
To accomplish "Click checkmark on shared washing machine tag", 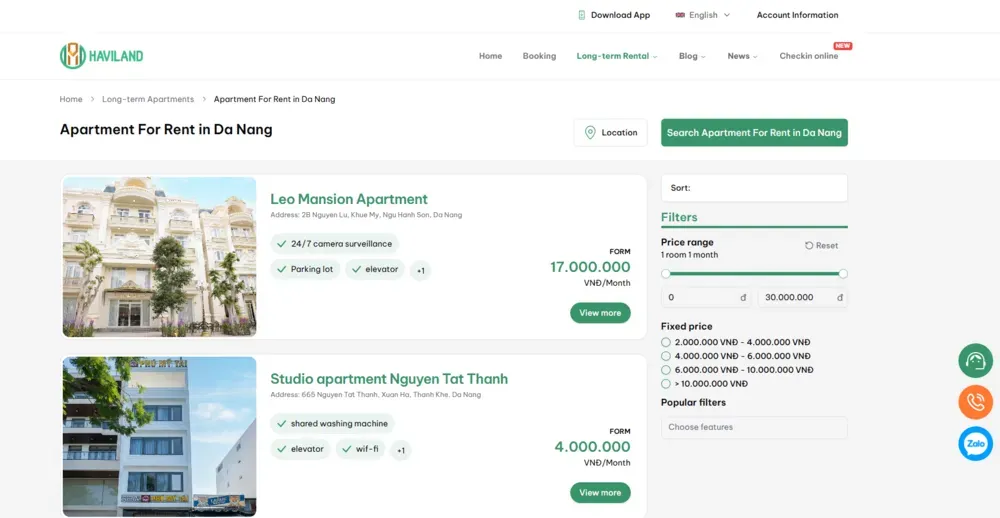I will [x=281, y=424].
